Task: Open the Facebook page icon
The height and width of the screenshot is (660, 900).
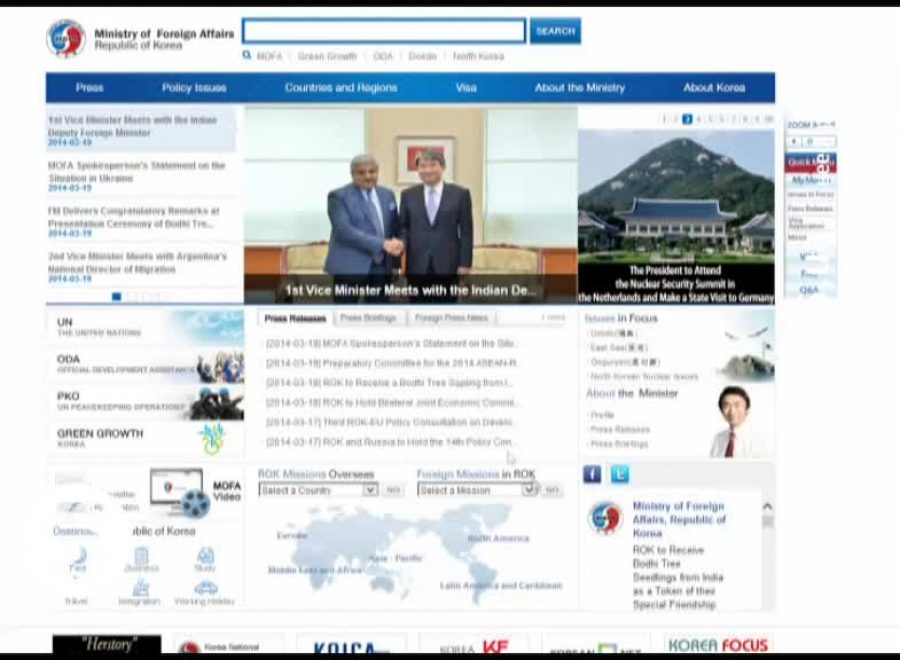Action: tap(592, 474)
